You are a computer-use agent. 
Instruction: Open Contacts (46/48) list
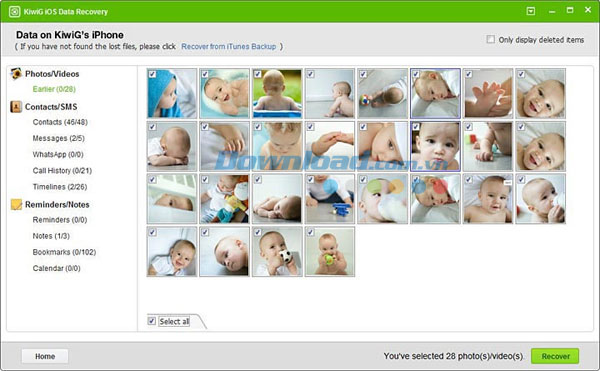click(60, 122)
